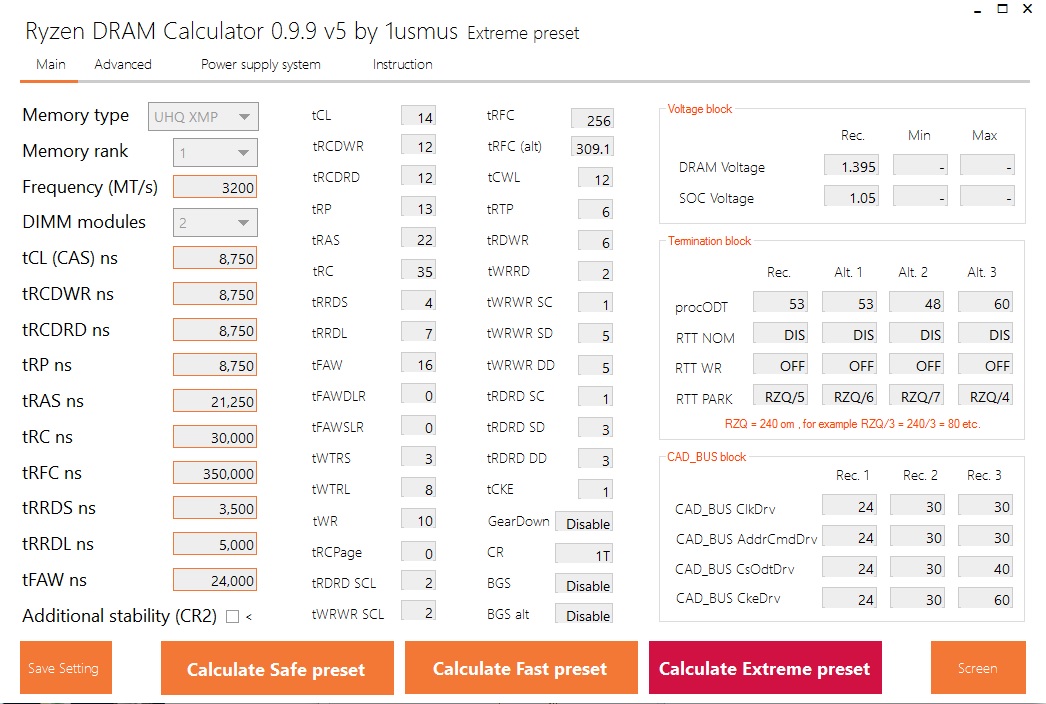Click the tCL (CAS) ns field
1046x704 pixels.
tap(215, 258)
